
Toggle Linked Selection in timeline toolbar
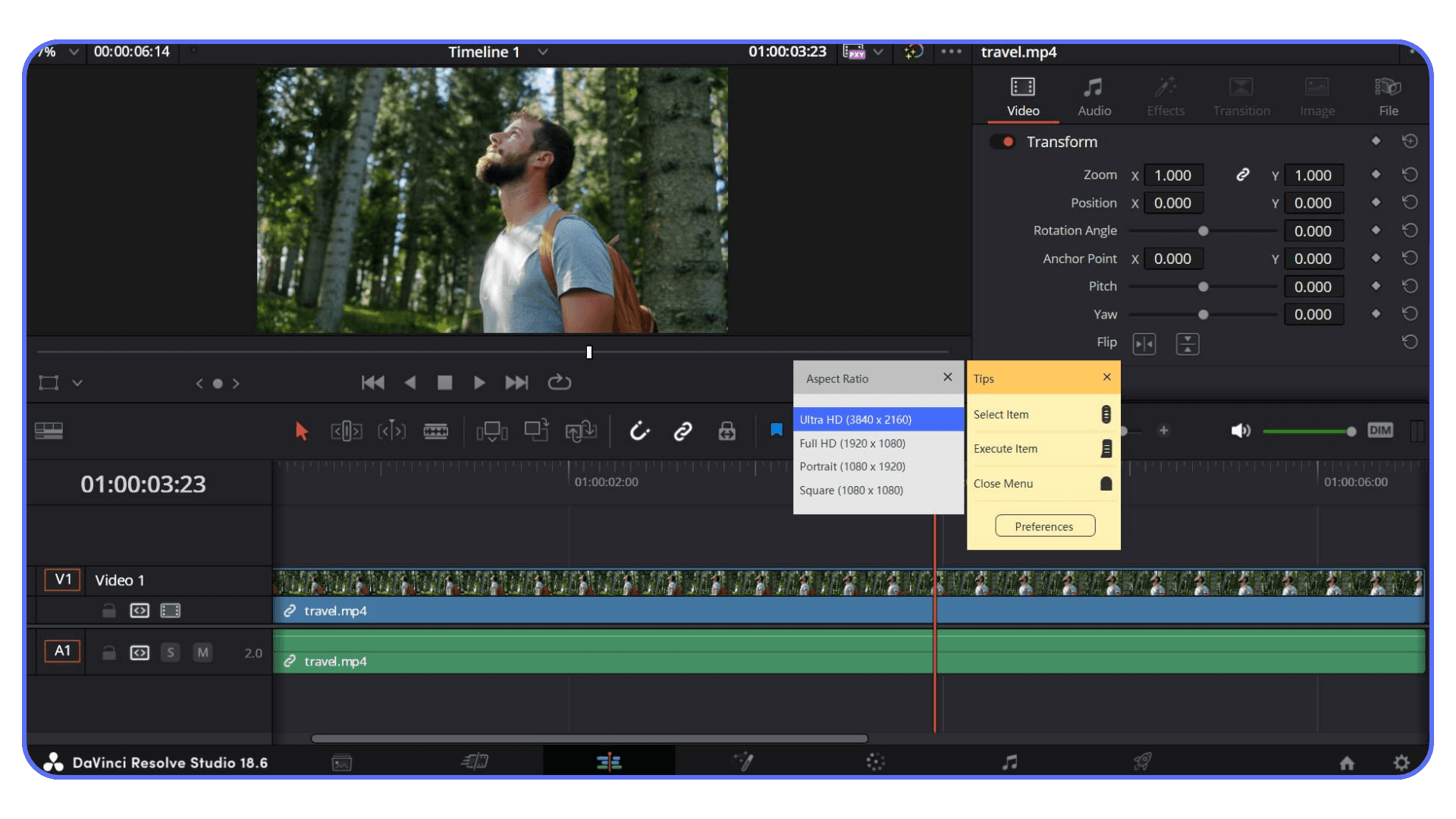pyautogui.click(x=683, y=431)
